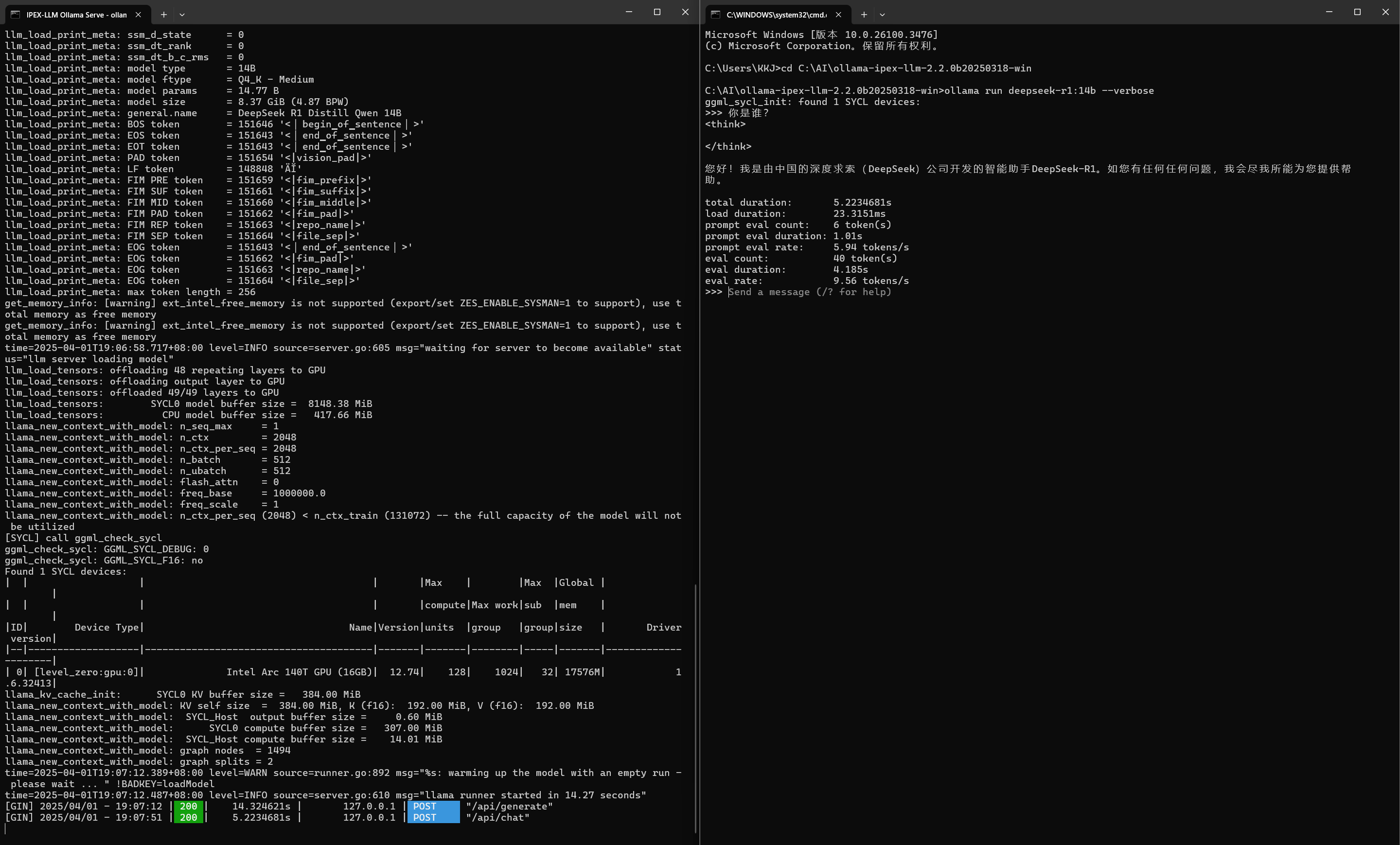Viewport: 1400px width, 845px height.
Task: Expand profile dropdown in Ollama Serve window
Action: click(182, 15)
